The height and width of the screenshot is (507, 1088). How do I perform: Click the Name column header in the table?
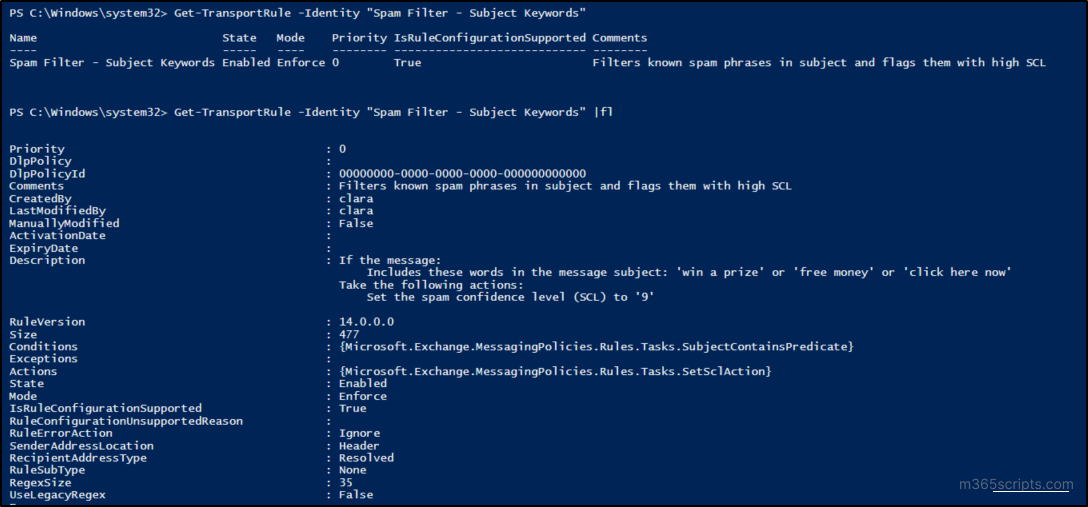pos(23,38)
